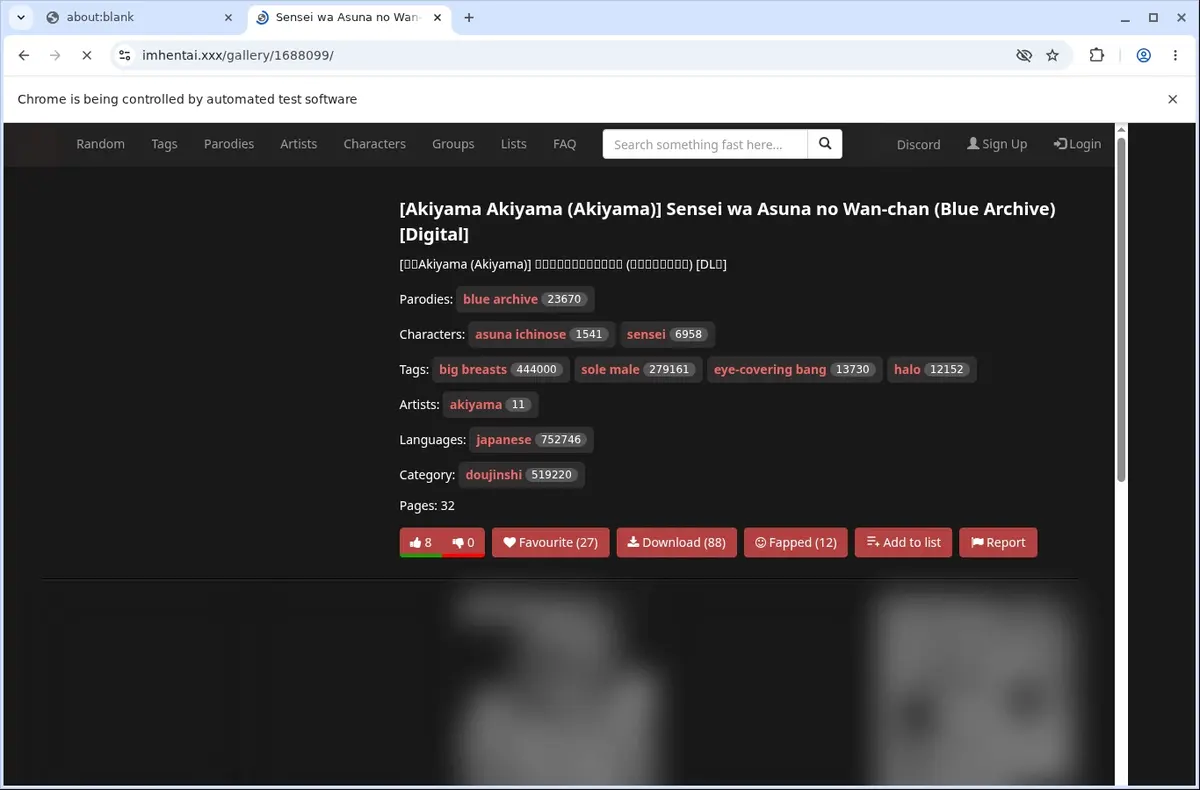
Task: Switch to the about:blank tab
Action: click(139, 17)
